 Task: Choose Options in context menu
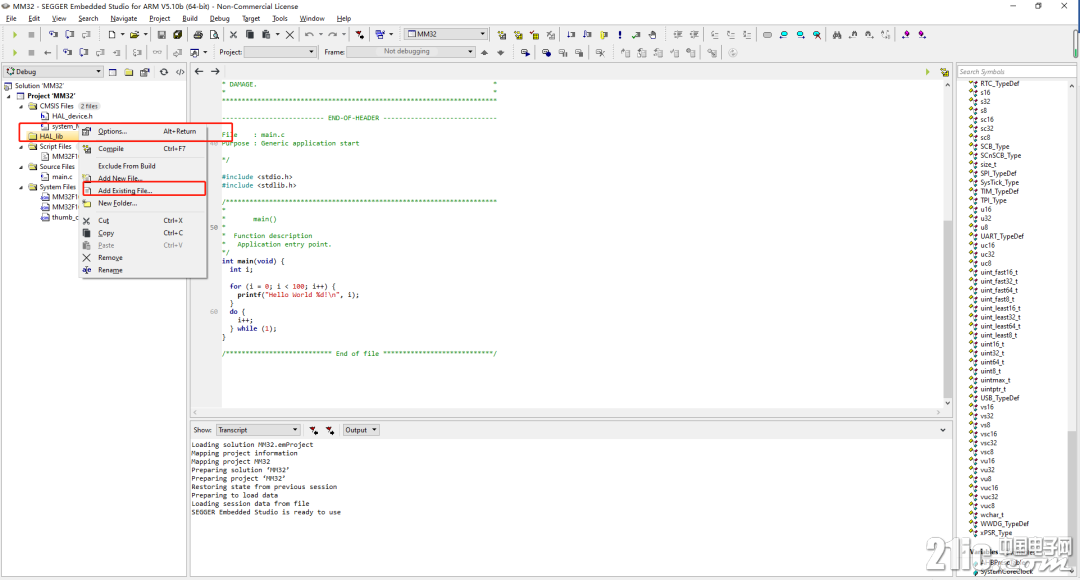[143, 131]
